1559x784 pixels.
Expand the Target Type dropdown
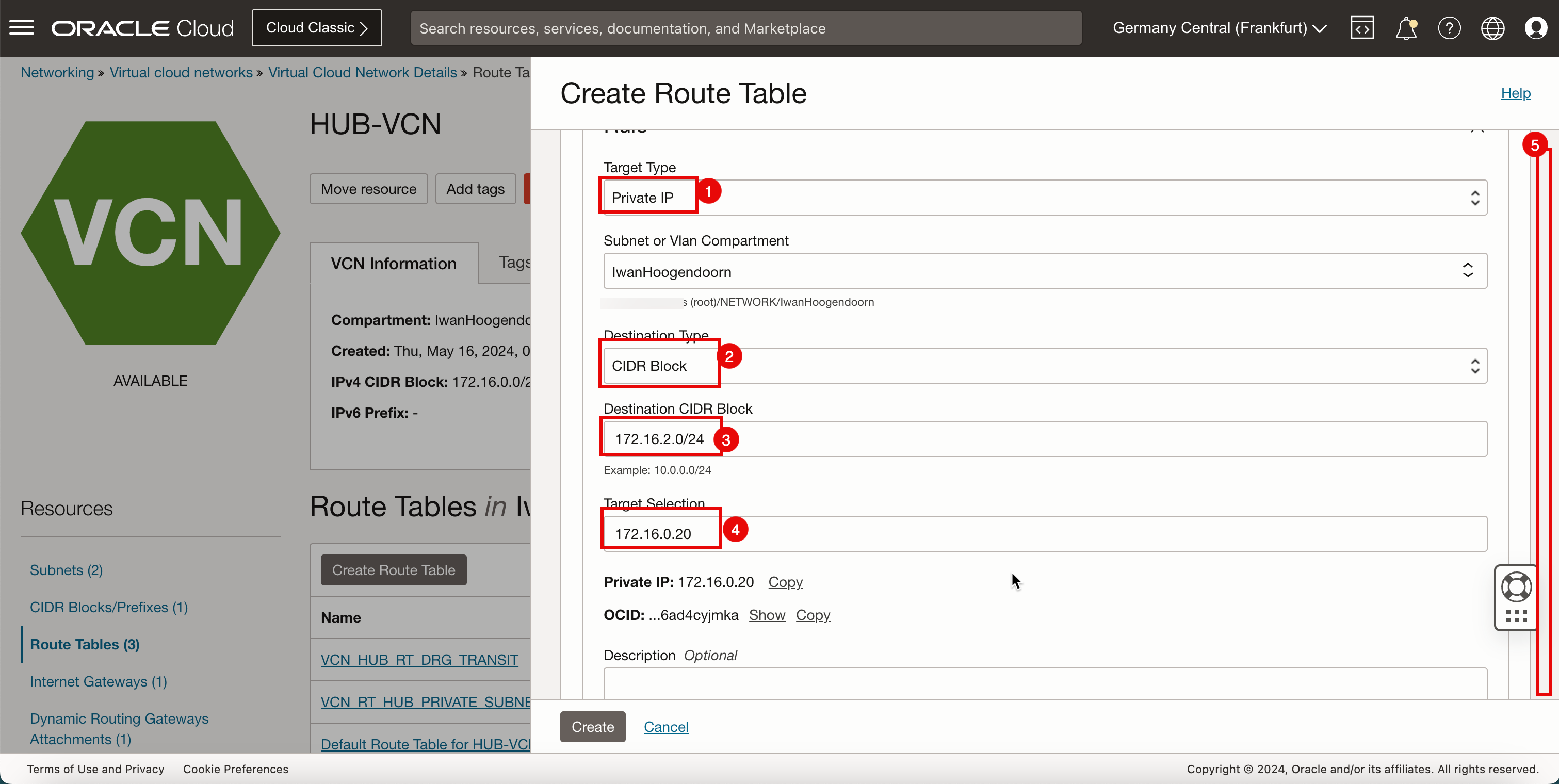click(1045, 197)
